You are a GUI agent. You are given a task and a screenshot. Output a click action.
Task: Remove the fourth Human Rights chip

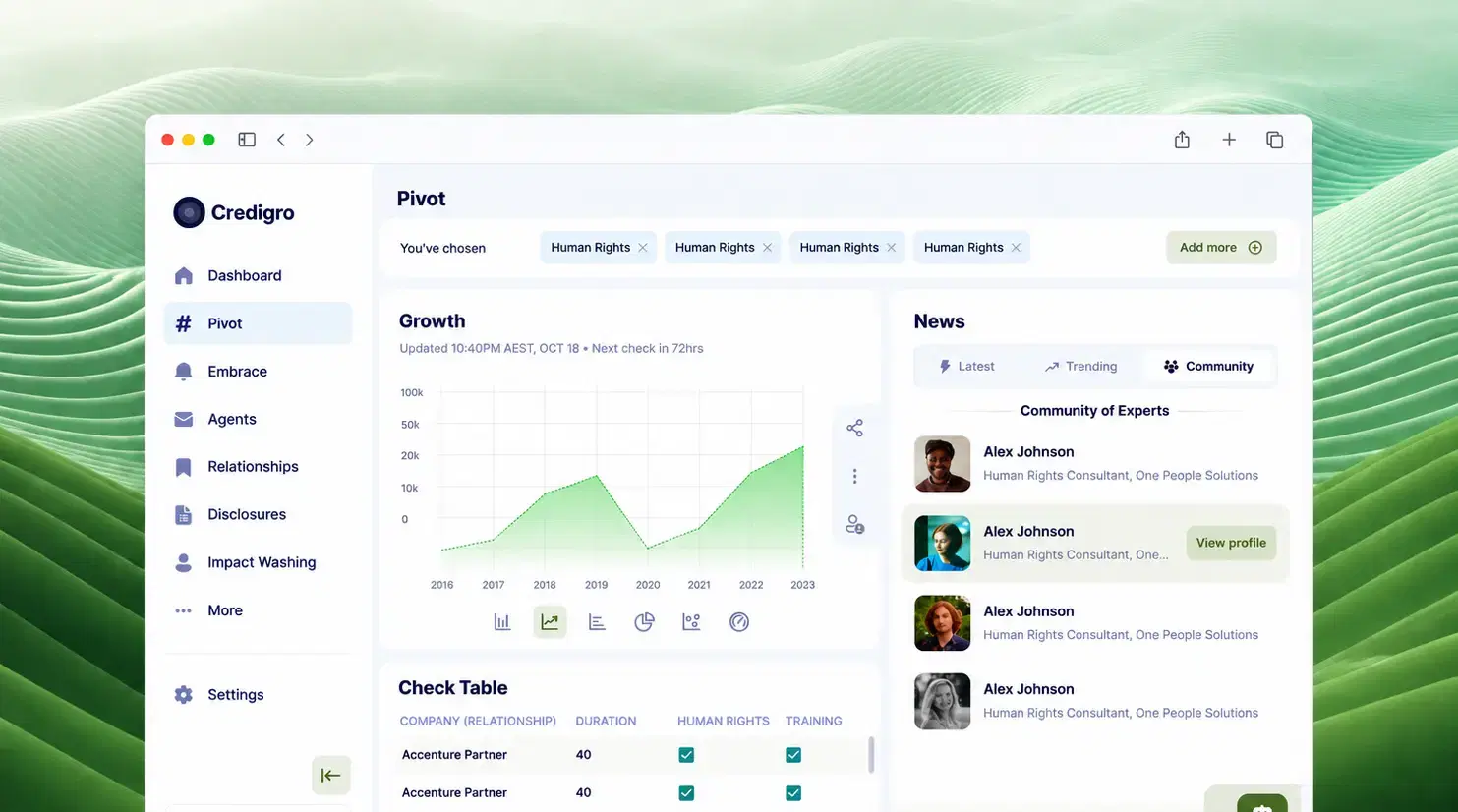click(x=1016, y=248)
